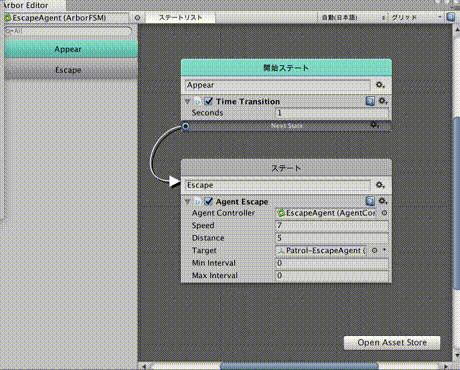This screenshot has height=370, width=460.
Task: Open Agent Escape gear menu
Action: click(382, 201)
